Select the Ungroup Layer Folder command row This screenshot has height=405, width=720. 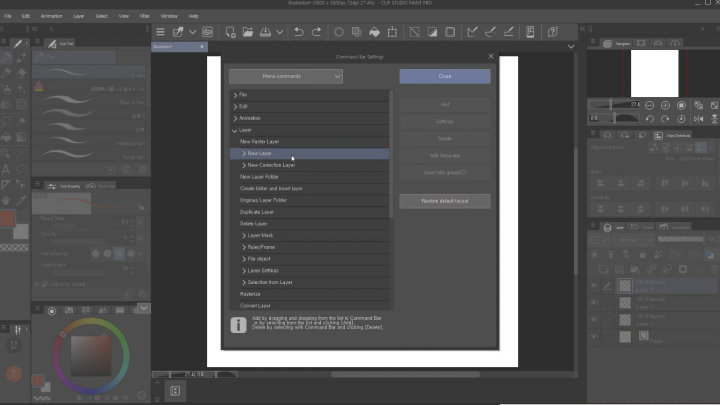point(309,200)
